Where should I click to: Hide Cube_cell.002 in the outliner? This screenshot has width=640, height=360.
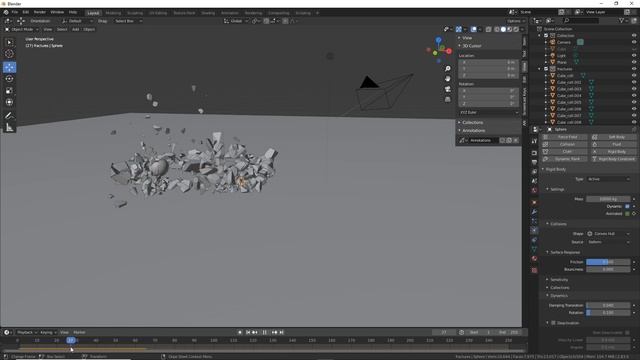click(634, 82)
